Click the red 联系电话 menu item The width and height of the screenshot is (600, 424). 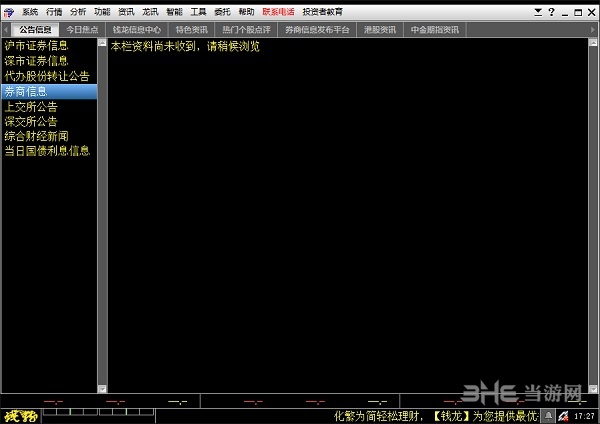[x=278, y=12]
